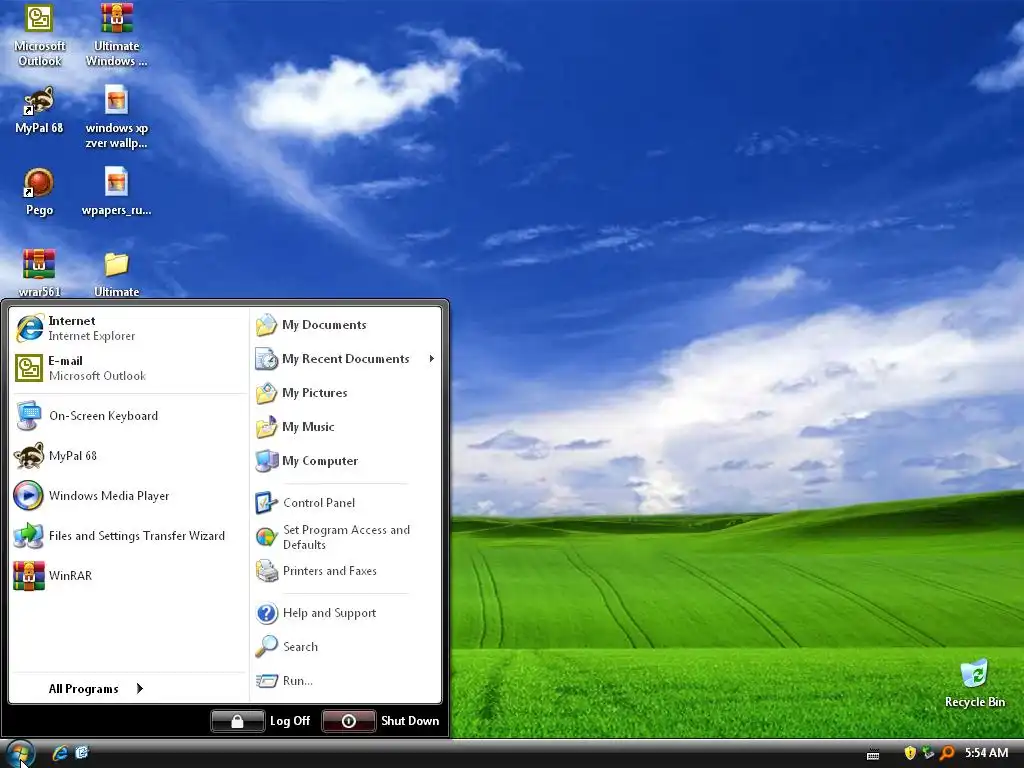
Task: Open Recycle Bin on desktop
Action: pyautogui.click(x=974, y=684)
